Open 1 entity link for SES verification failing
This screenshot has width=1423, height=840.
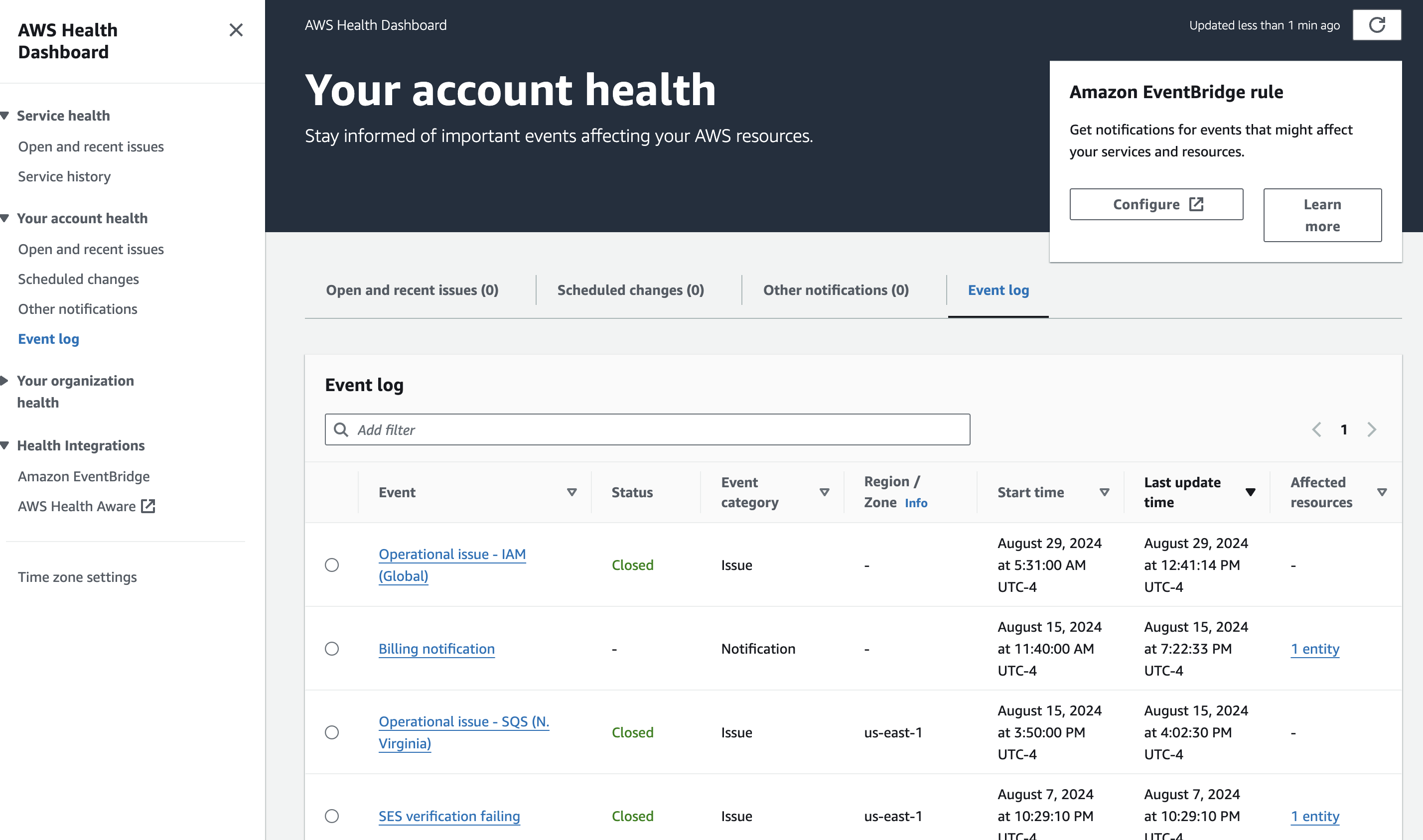pos(1315,816)
